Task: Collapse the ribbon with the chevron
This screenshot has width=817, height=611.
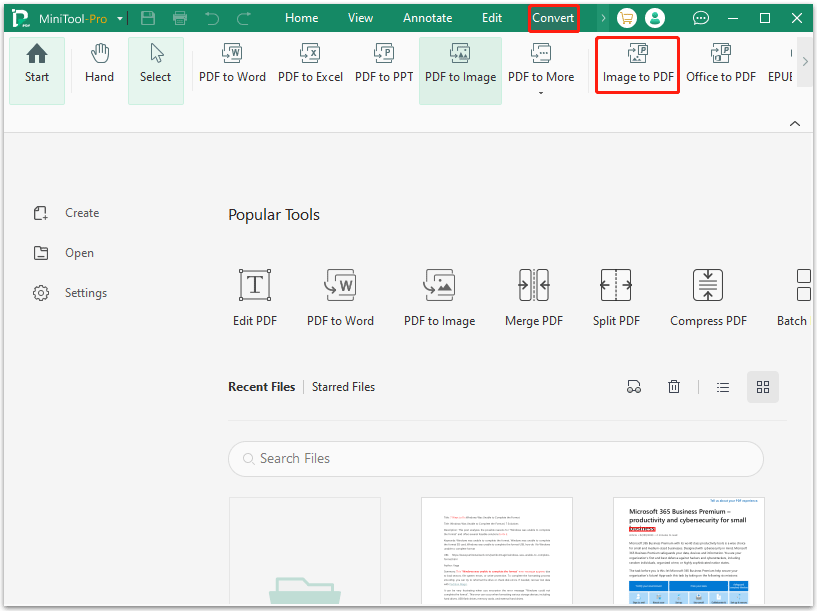Action: pyautogui.click(x=794, y=122)
